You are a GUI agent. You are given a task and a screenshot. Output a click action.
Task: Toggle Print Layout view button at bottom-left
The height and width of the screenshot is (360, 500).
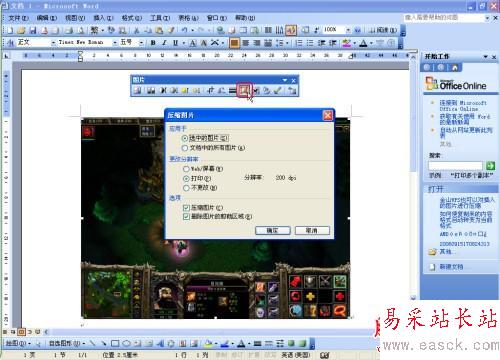pyautogui.click(x=21, y=332)
